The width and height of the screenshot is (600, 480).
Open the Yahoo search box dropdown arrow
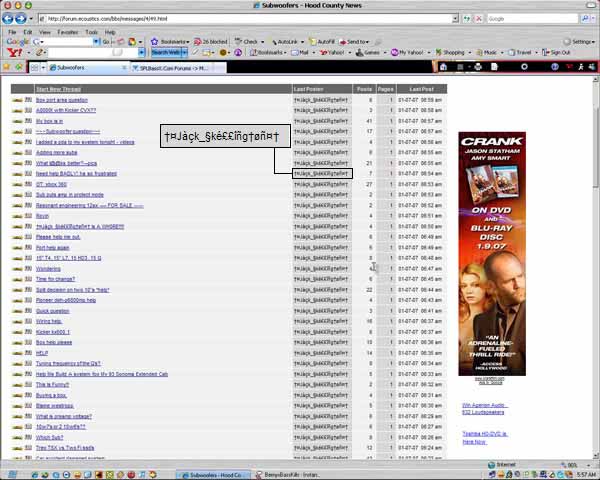pos(141,52)
